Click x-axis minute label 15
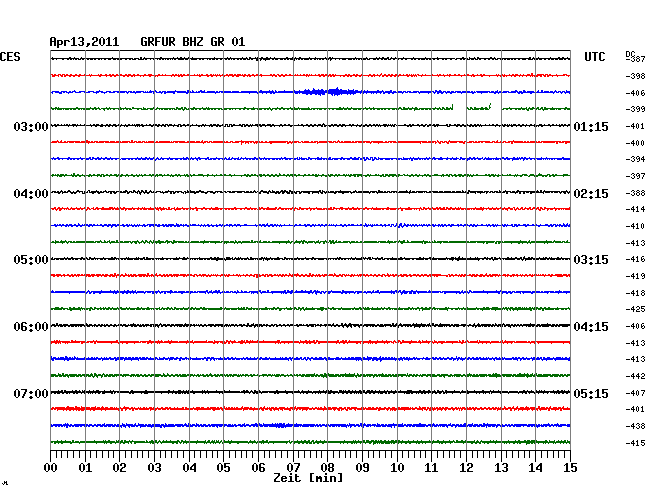 (570, 468)
